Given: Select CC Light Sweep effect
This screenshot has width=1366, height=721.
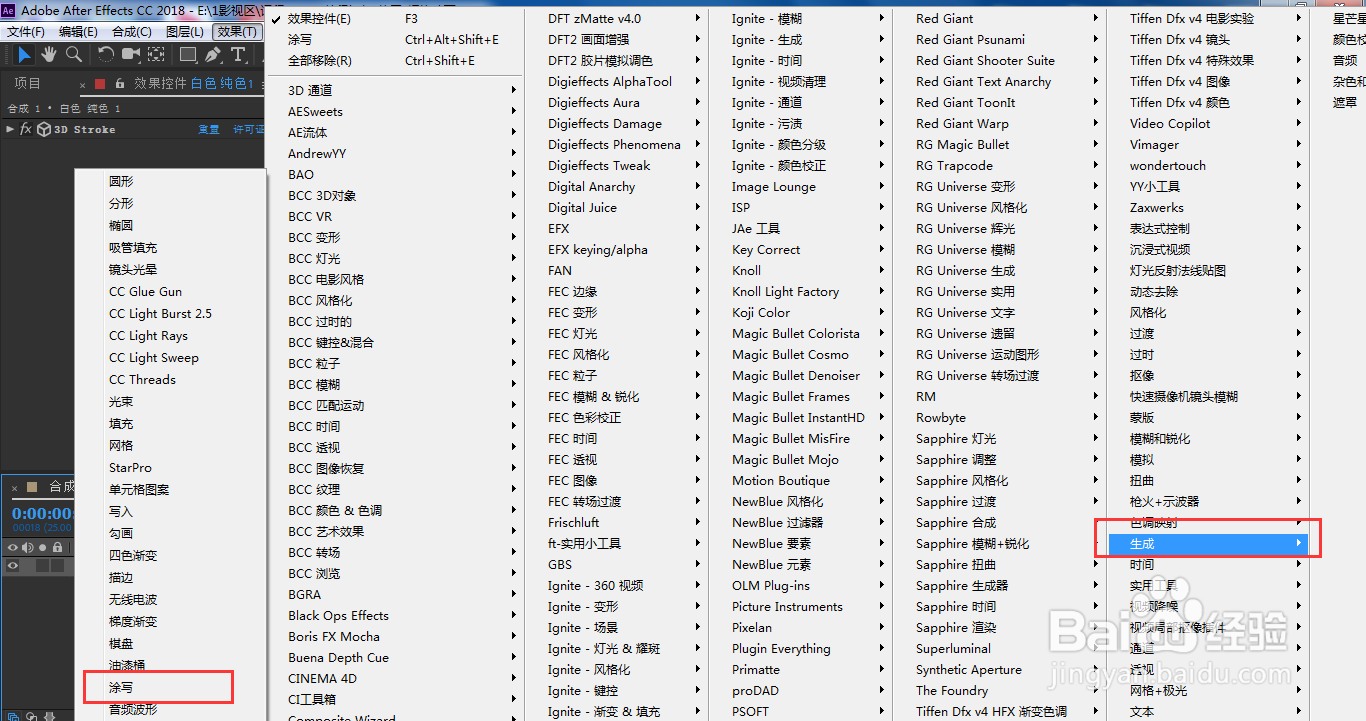Looking at the screenshot, I should (x=170, y=357).
